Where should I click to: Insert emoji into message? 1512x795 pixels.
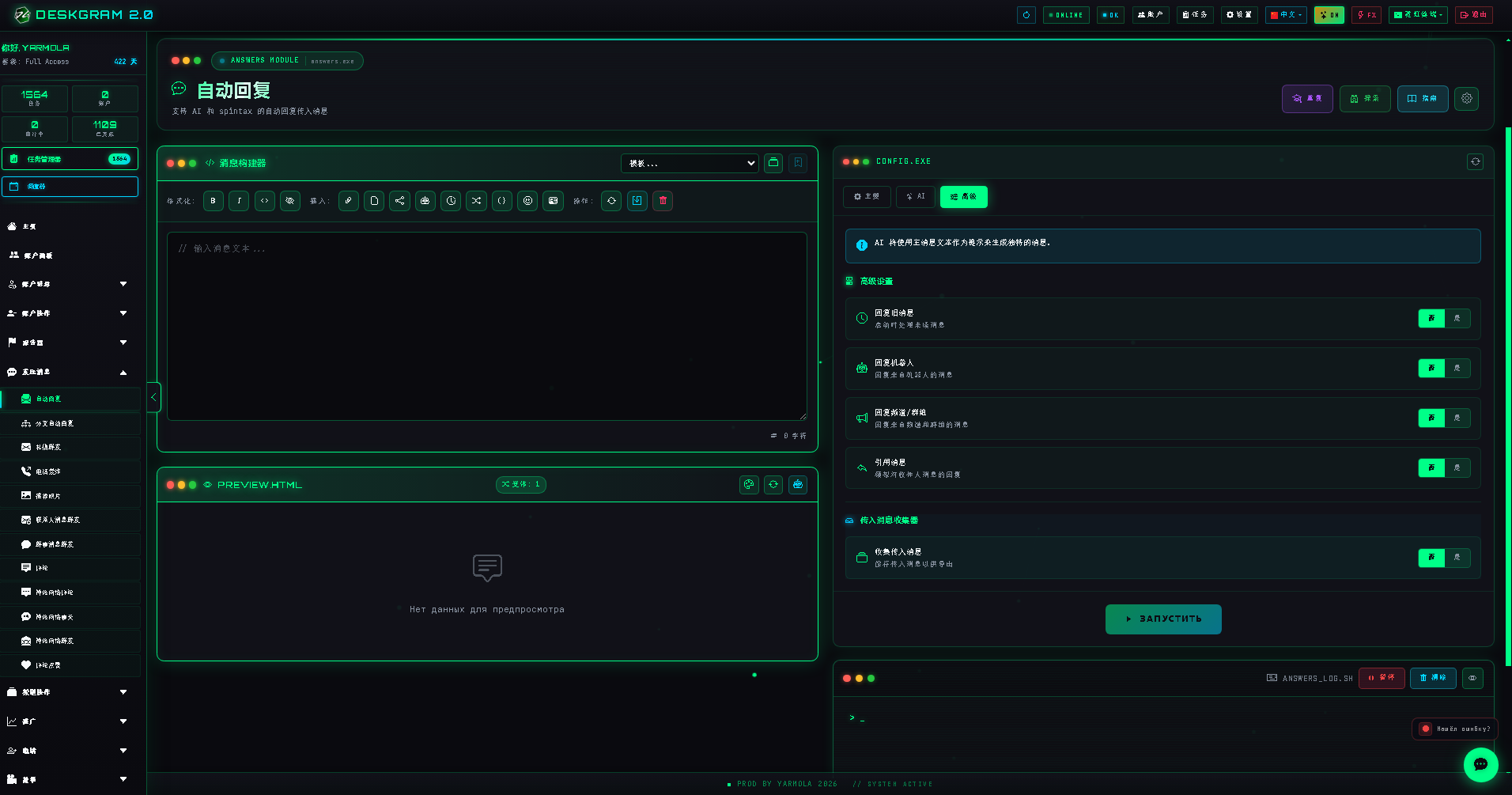[x=527, y=201]
